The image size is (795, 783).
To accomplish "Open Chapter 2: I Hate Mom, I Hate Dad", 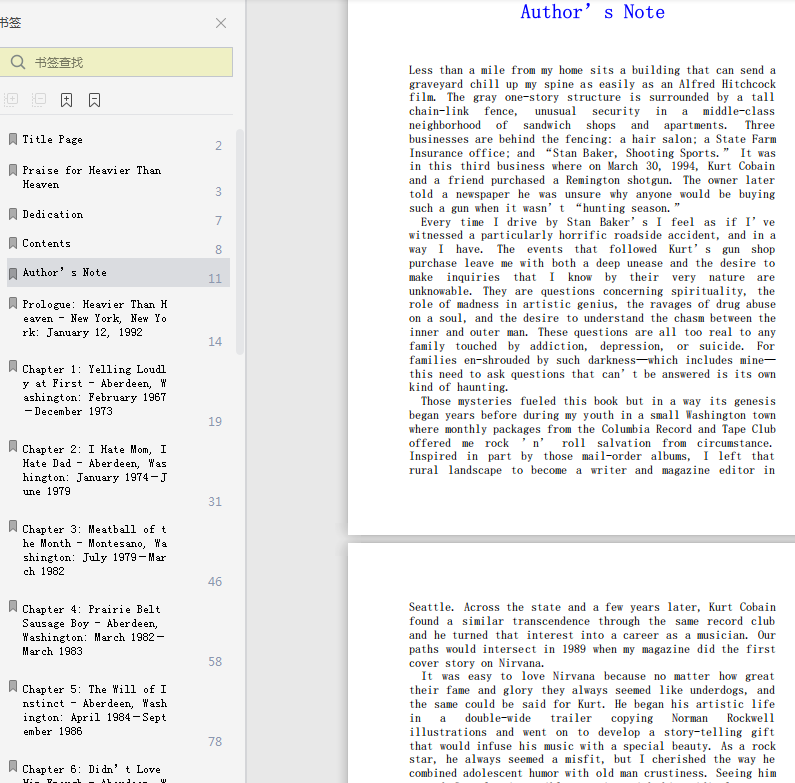I will pyautogui.click(x=95, y=470).
